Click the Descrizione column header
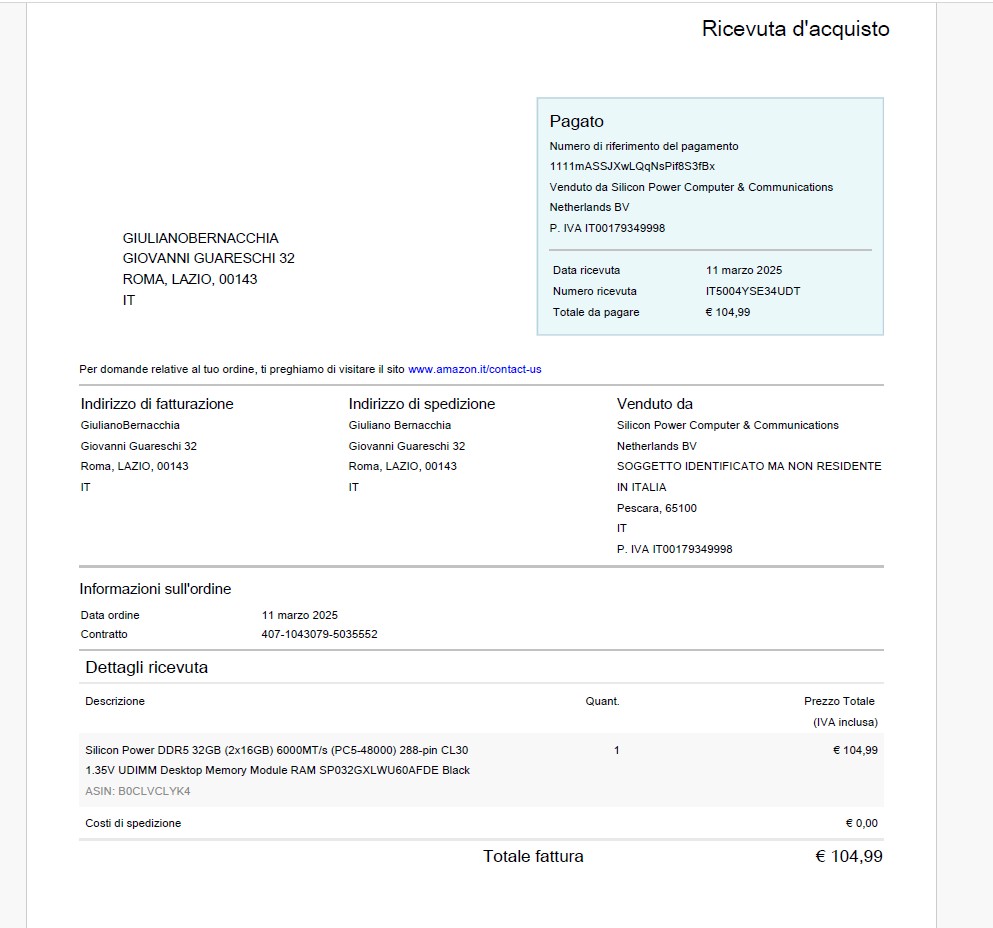The width and height of the screenshot is (993, 928). (115, 701)
